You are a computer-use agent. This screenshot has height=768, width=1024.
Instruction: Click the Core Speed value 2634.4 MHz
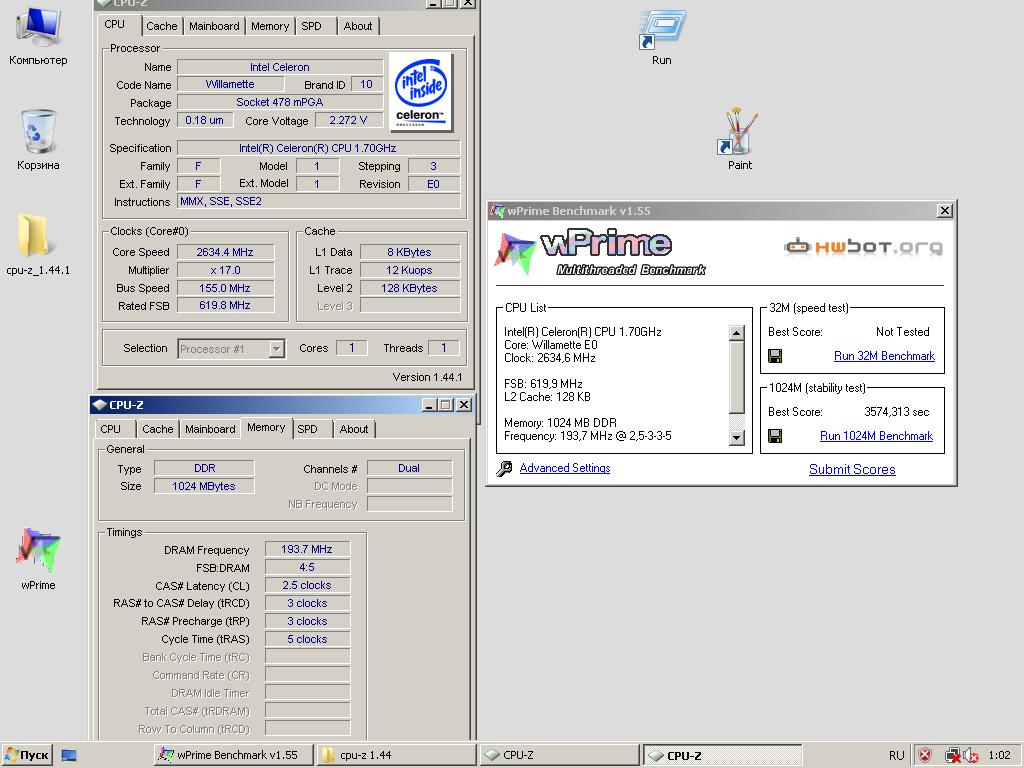pyautogui.click(x=225, y=252)
